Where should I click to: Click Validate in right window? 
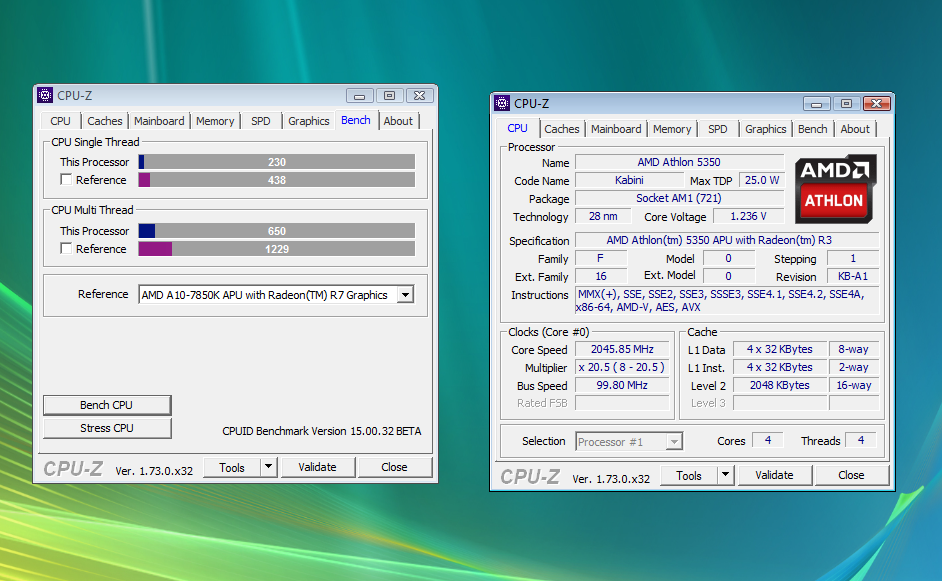click(x=774, y=475)
